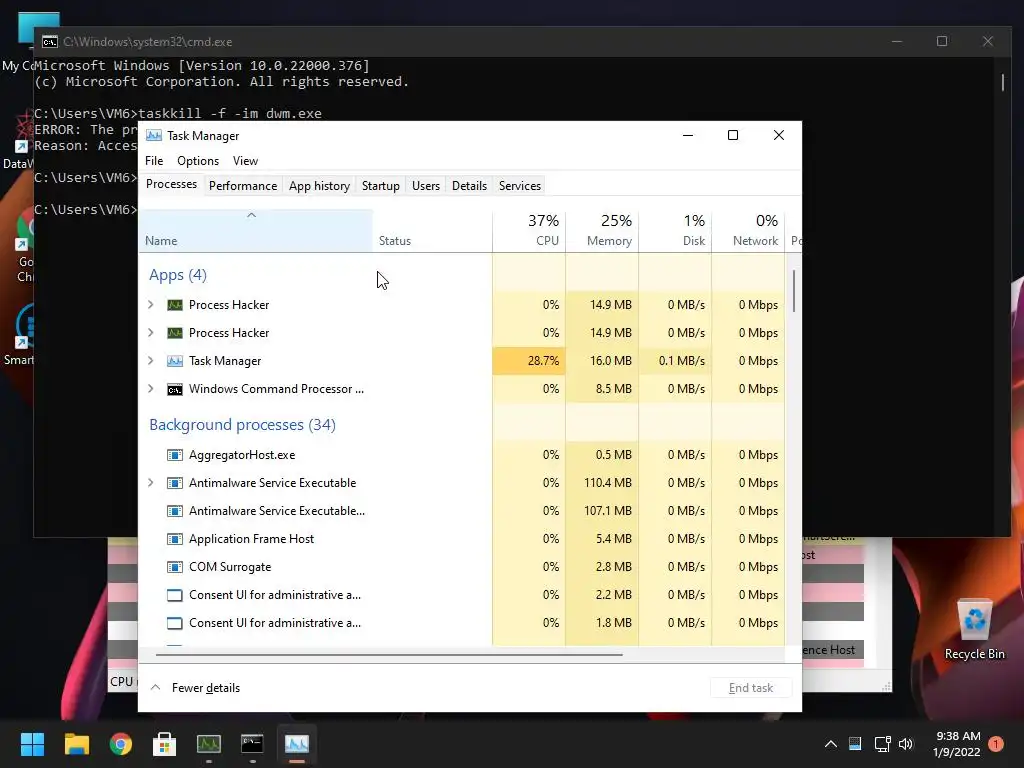Select the Background processes (34) header
The width and height of the screenshot is (1024, 768).
[x=242, y=424]
